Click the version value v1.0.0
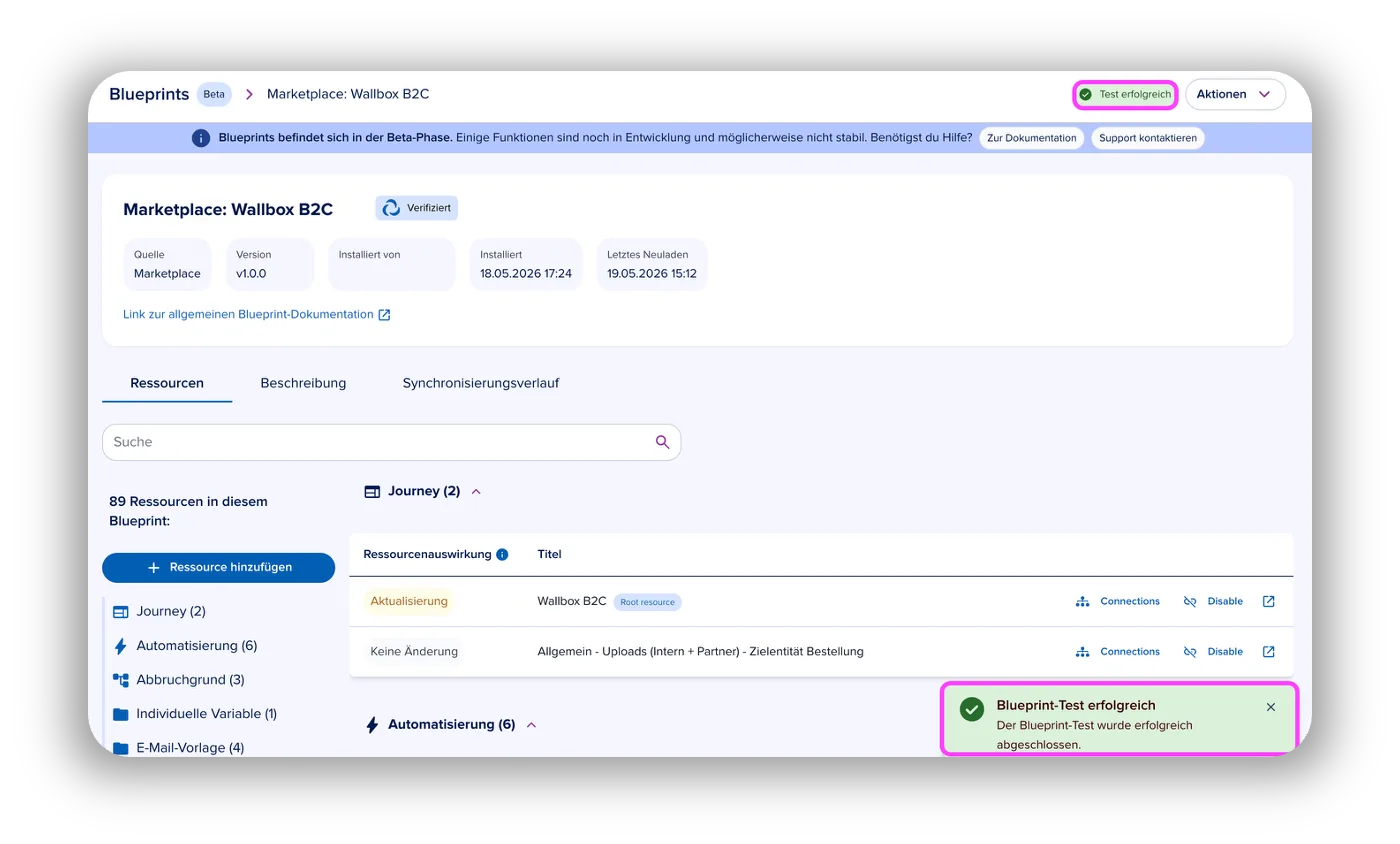 click(x=251, y=273)
